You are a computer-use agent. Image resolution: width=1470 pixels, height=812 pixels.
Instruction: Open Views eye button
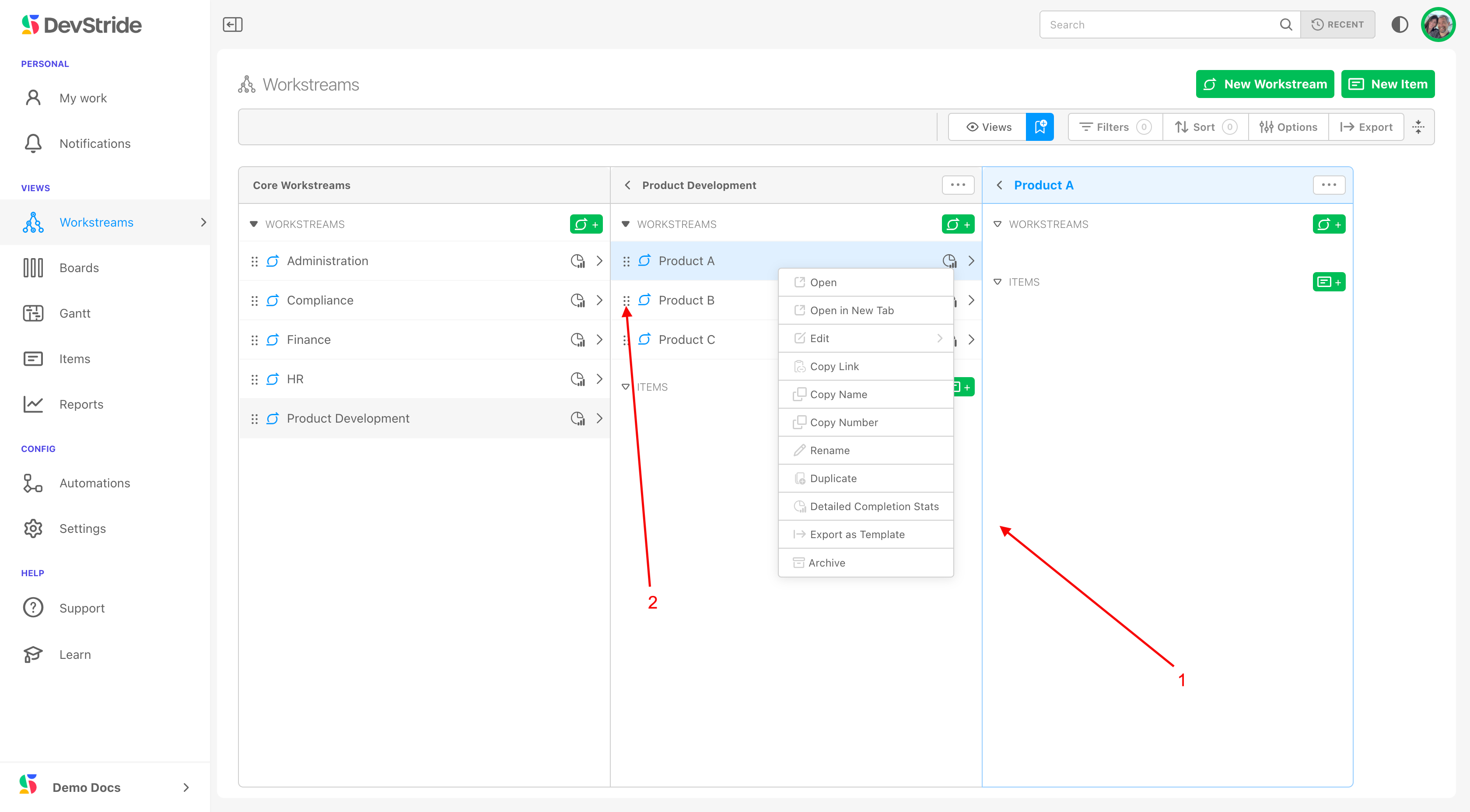988,127
